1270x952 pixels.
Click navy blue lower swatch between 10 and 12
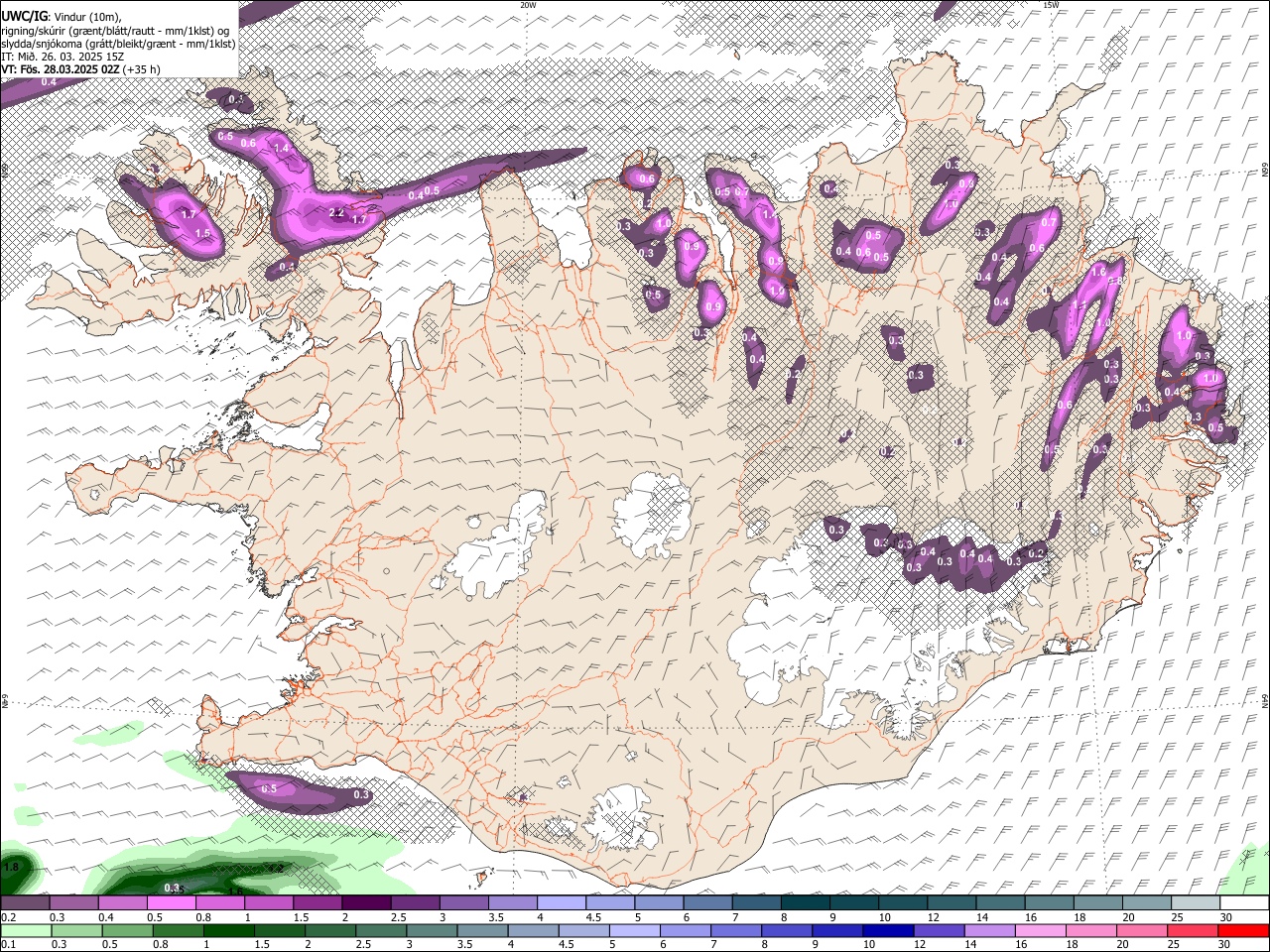887,931
